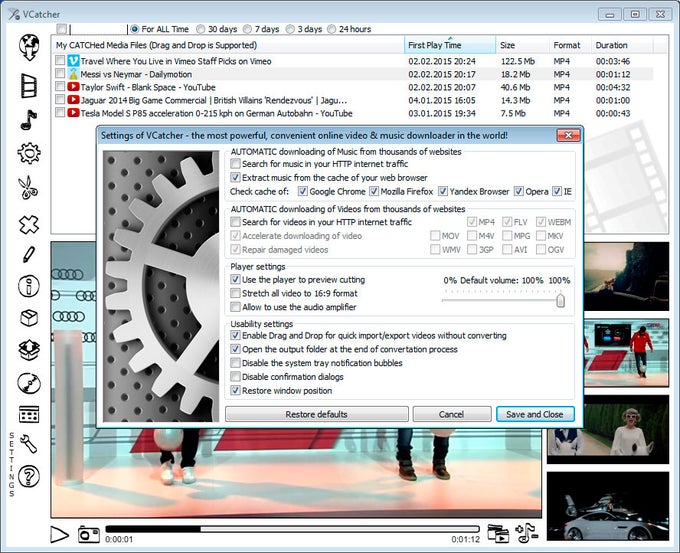Image resolution: width=680 pixels, height=553 pixels.
Task: Click the open box export icon
Action: click(29, 350)
